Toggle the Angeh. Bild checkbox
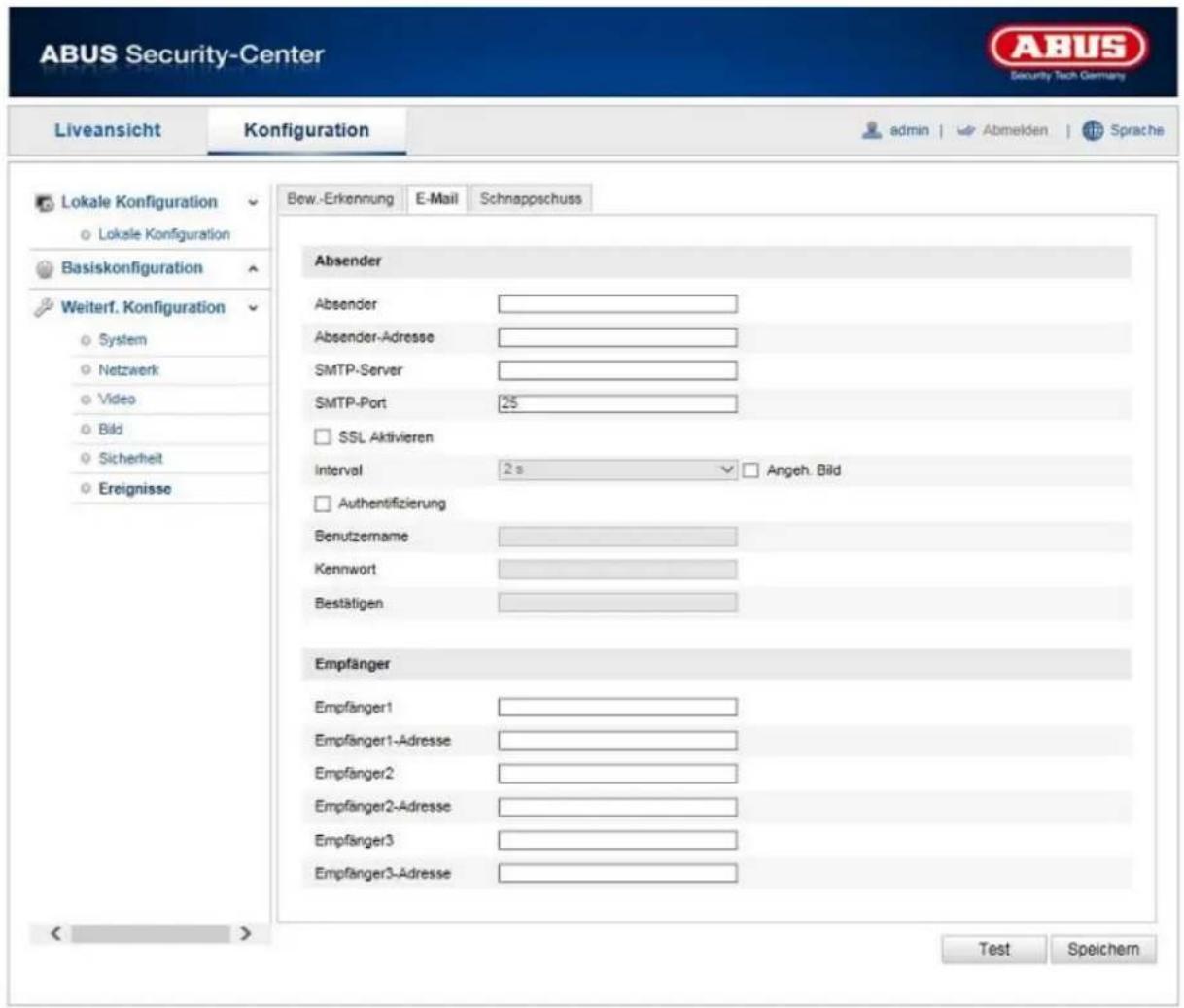 coord(750,470)
